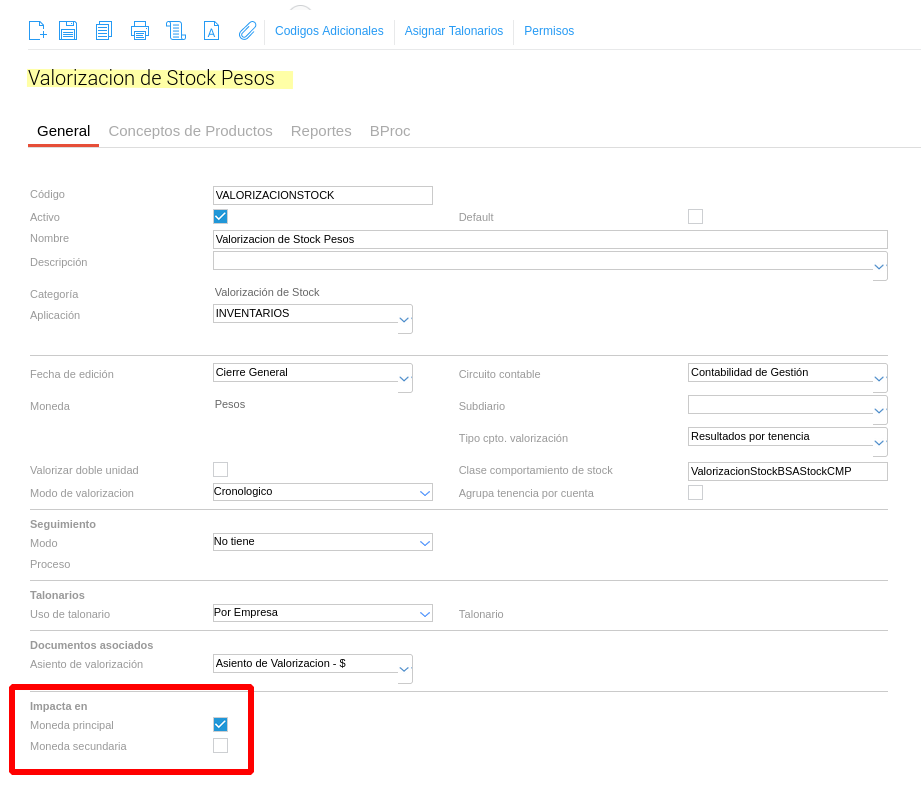
Task: Open the Reportes tab
Action: 321,131
